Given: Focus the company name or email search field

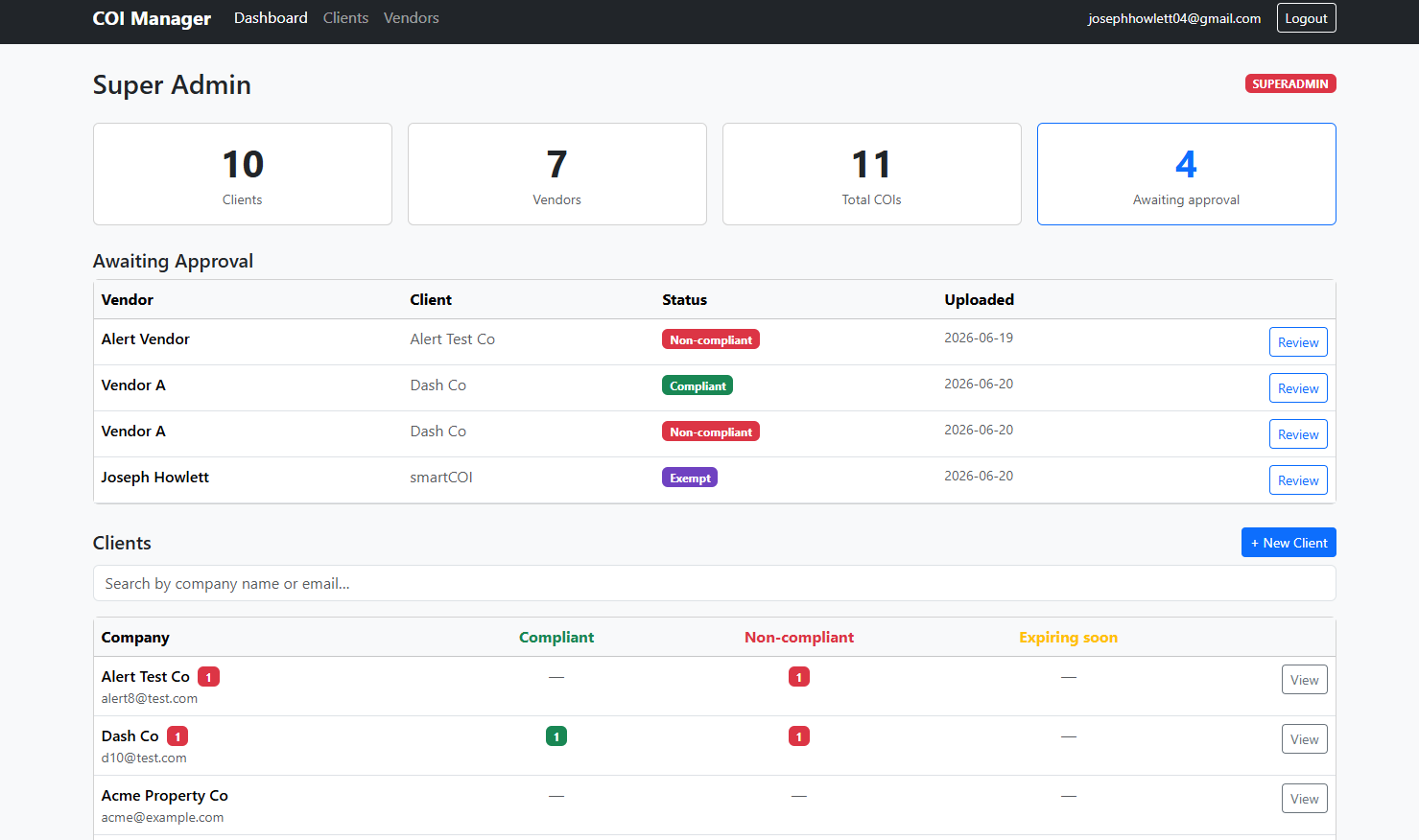Looking at the screenshot, I should pos(715,583).
